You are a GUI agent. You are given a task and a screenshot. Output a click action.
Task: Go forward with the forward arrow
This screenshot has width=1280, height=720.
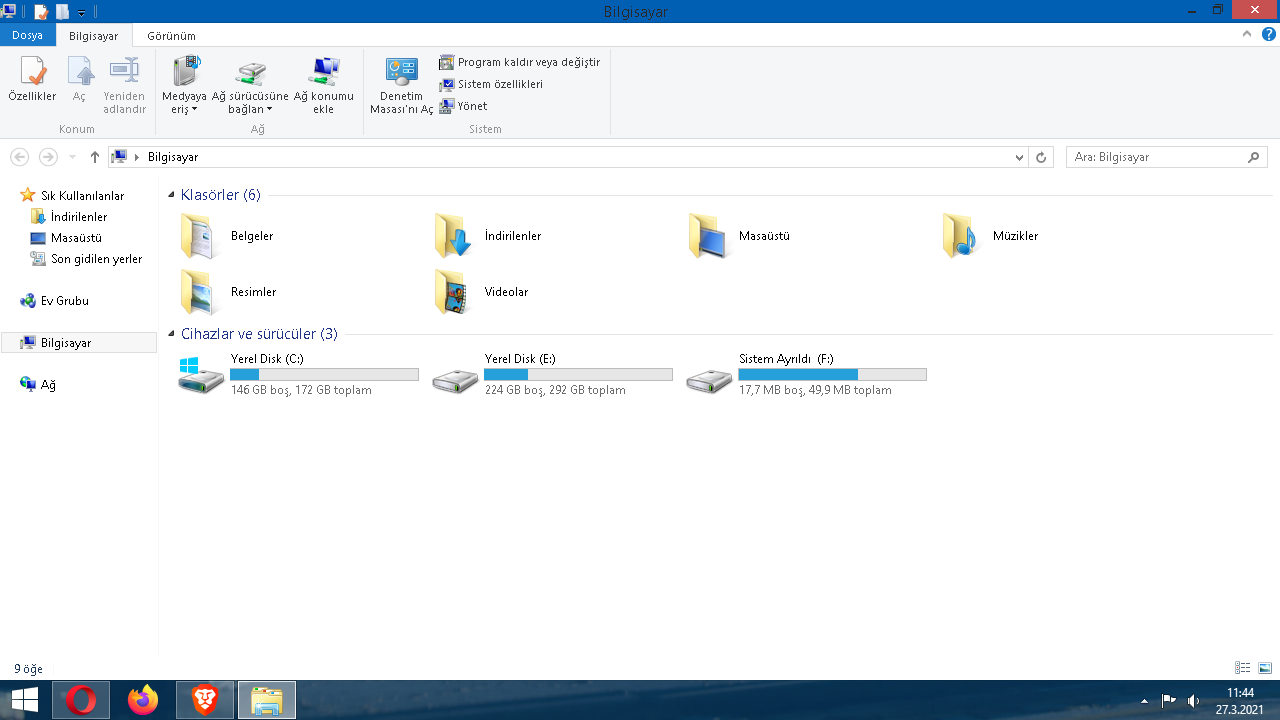[x=48, y=157]
